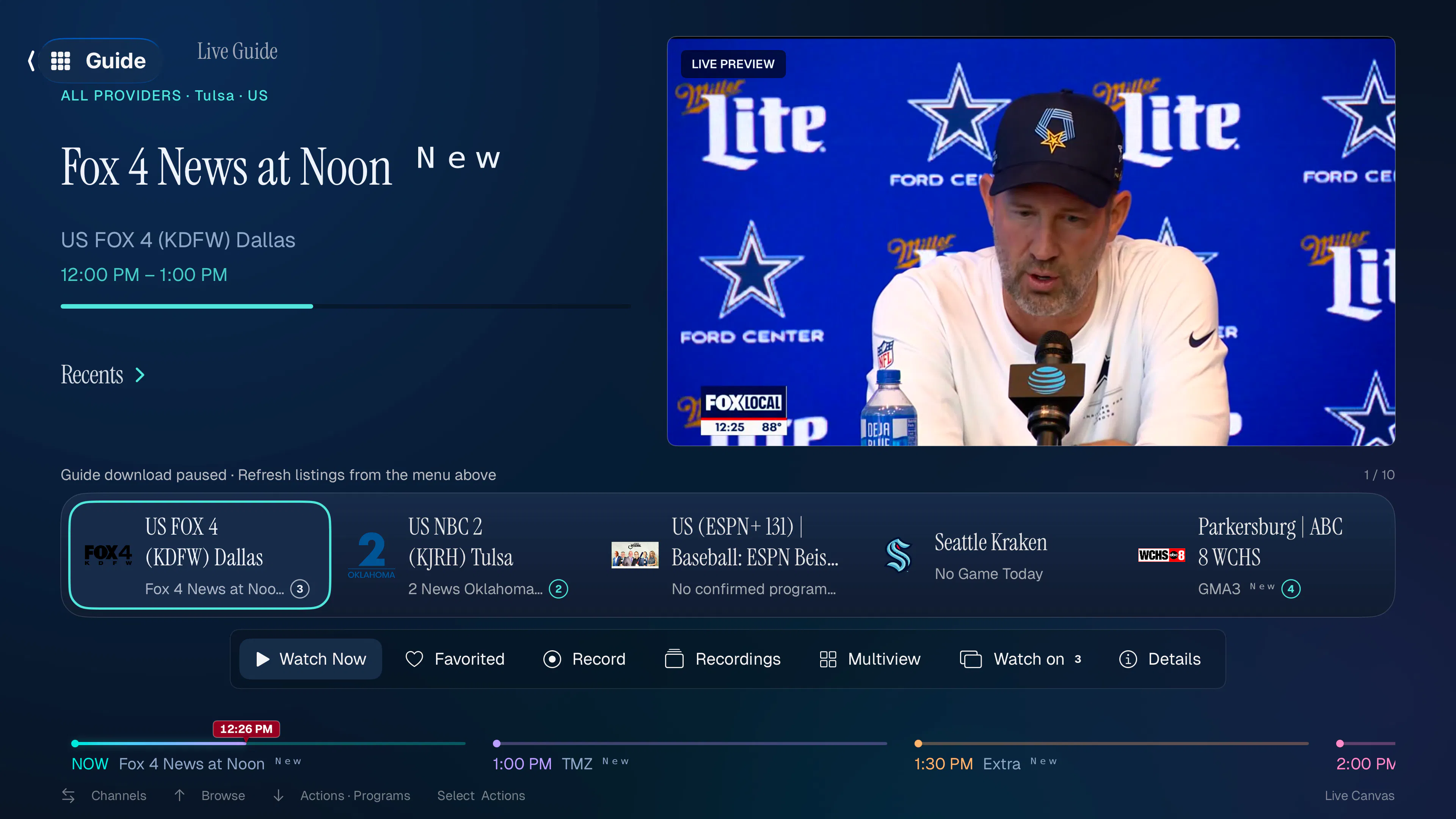
Task: Click the Actions · Programs hint
Action: click(355, 795)
